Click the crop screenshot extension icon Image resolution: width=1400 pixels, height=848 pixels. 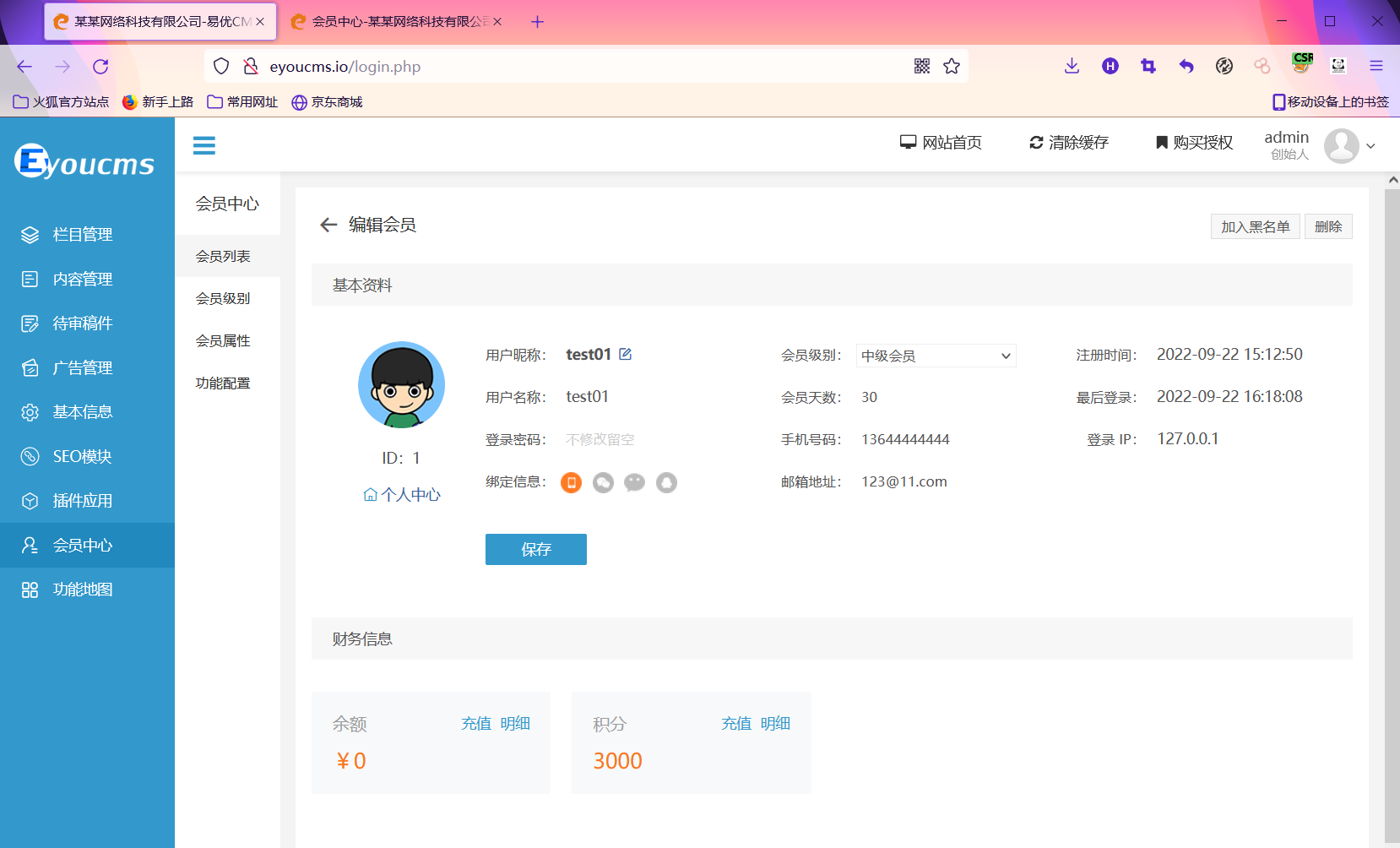point(1148,66)
